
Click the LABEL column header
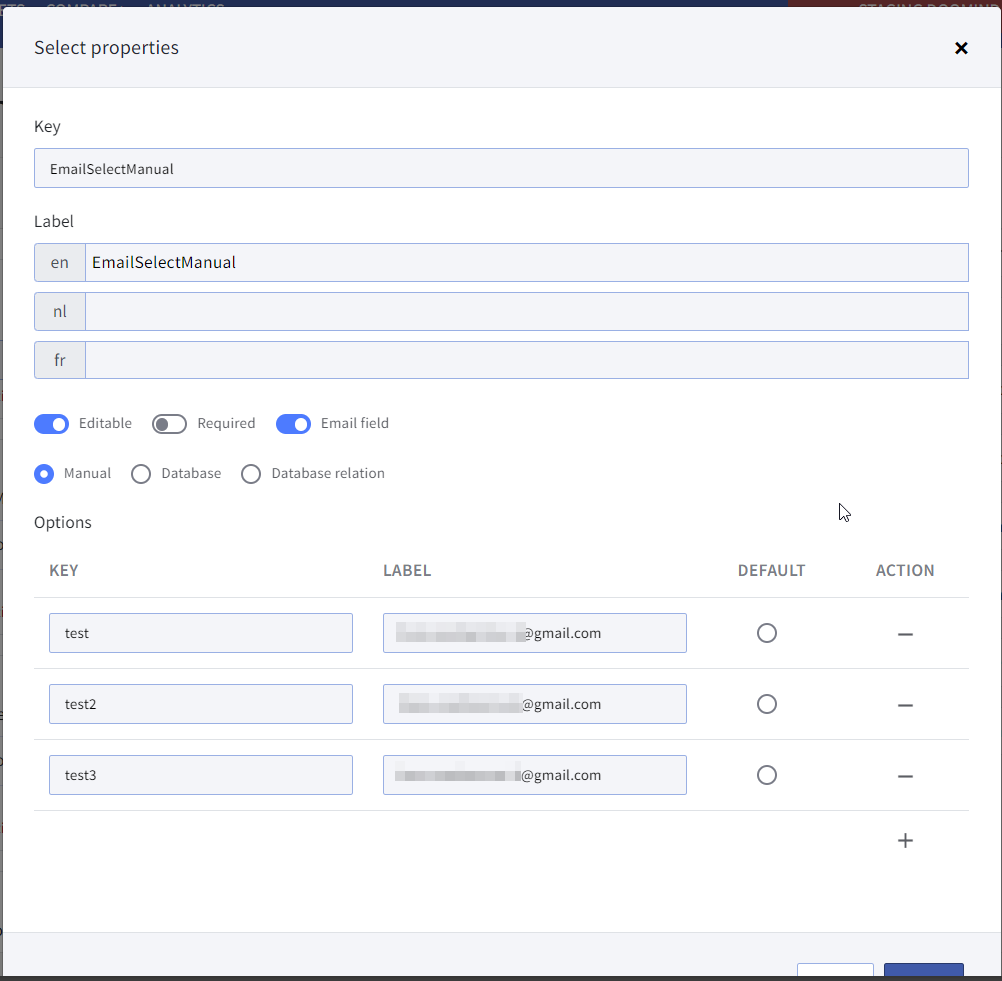coord(407,571)
